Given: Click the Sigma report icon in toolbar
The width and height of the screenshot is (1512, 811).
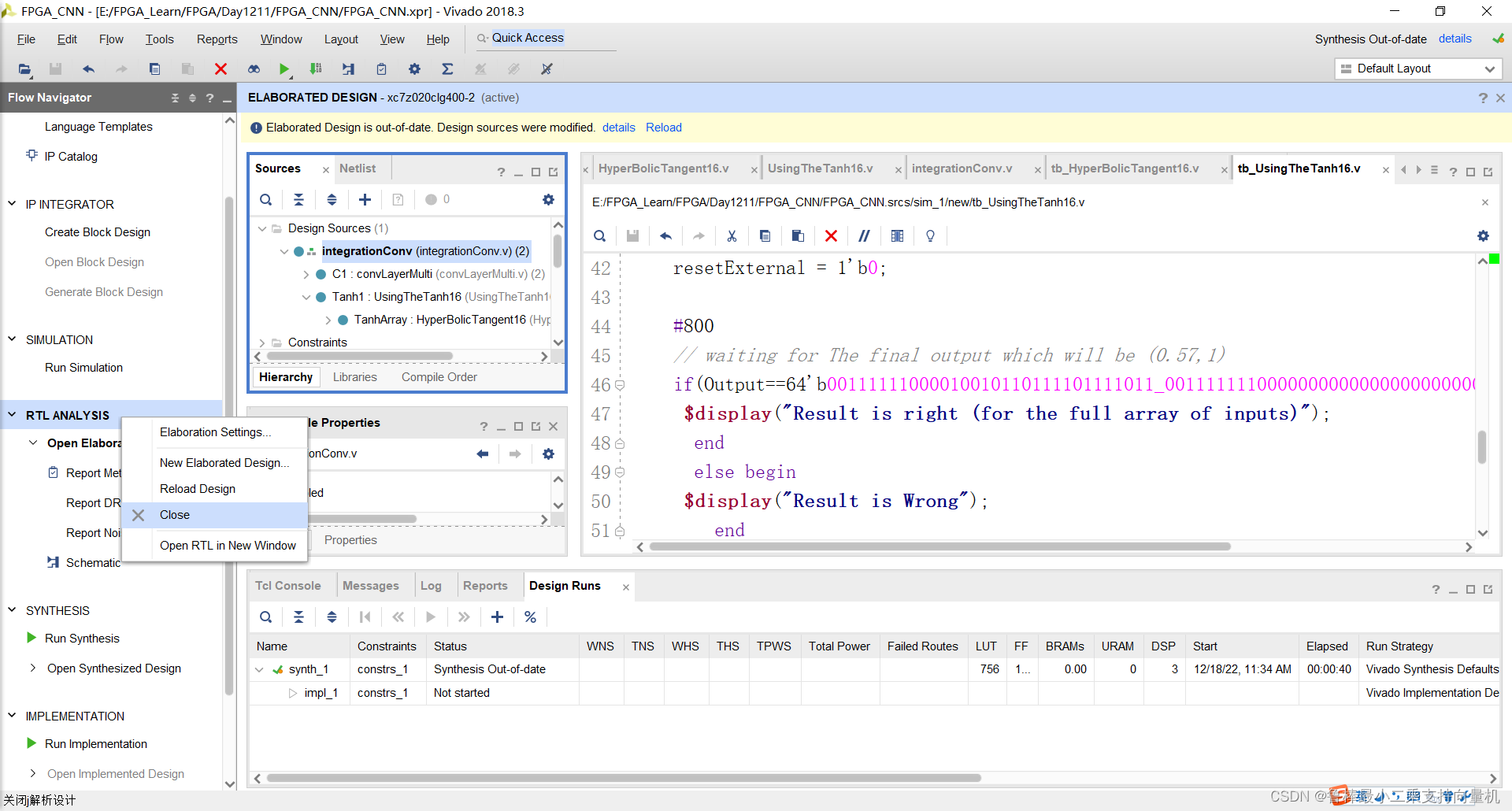Looking at the screenshot, I should (447, 69).
